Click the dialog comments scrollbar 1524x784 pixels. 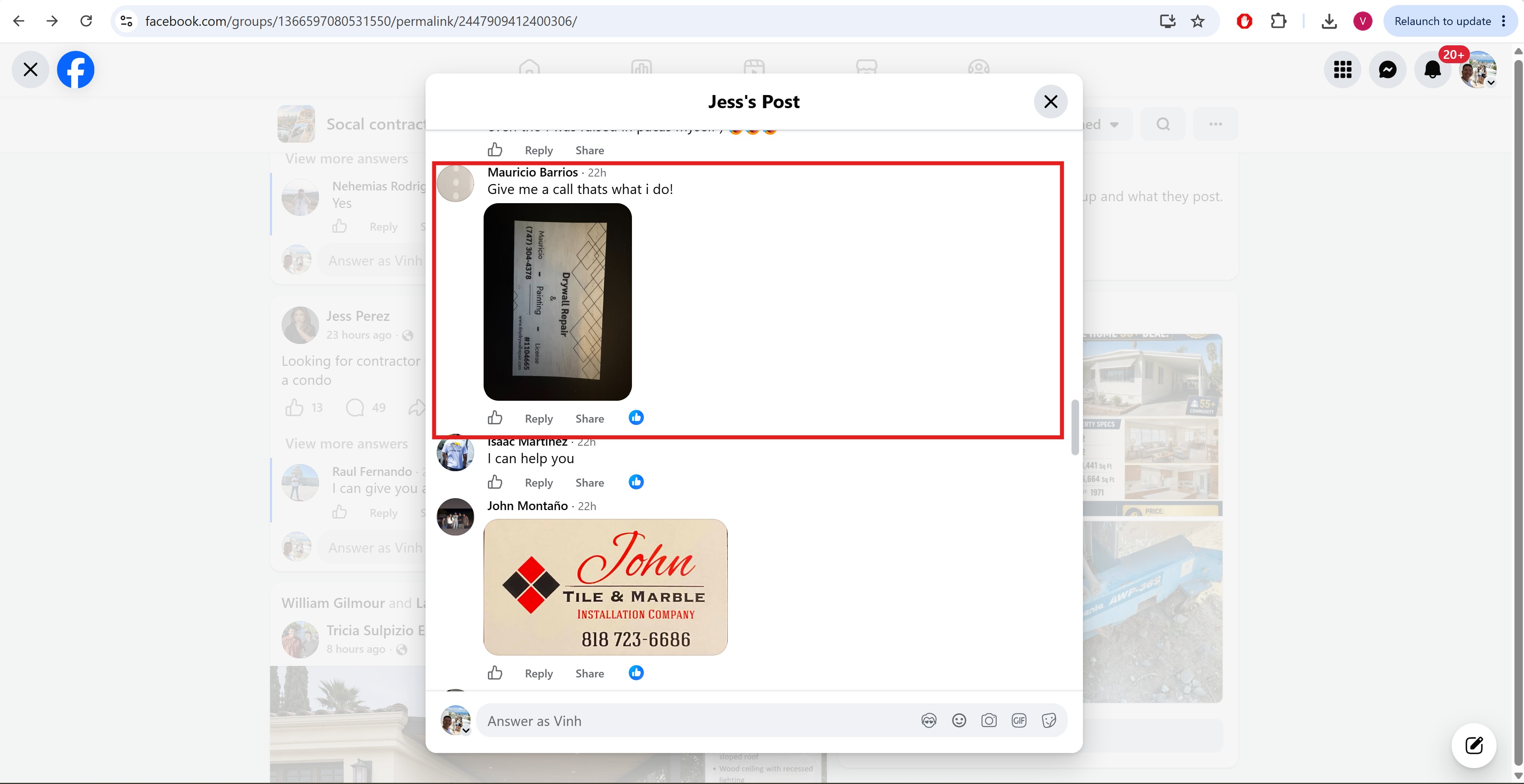pyautogui.click(x=1075, y=427)
